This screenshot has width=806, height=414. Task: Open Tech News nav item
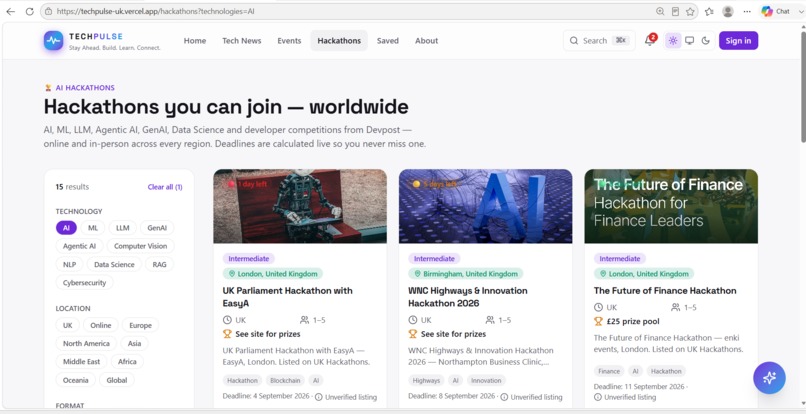point(242,41)
